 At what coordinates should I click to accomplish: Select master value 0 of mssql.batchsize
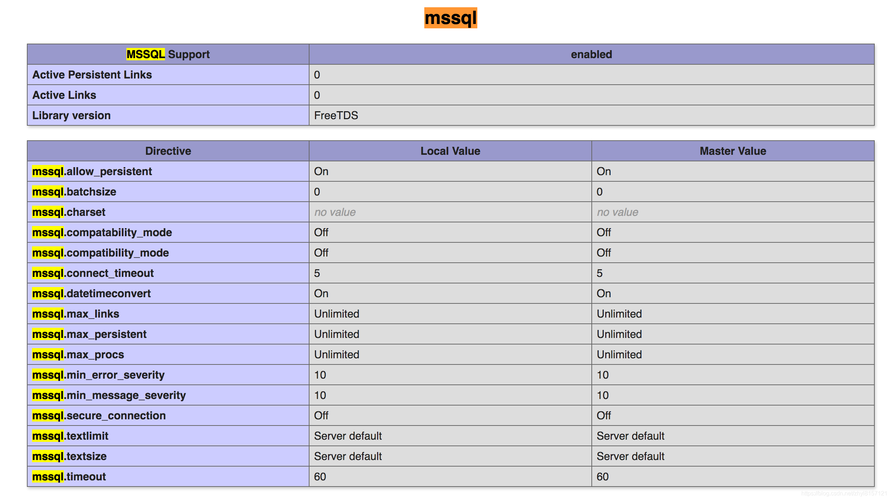click(599, 192)
